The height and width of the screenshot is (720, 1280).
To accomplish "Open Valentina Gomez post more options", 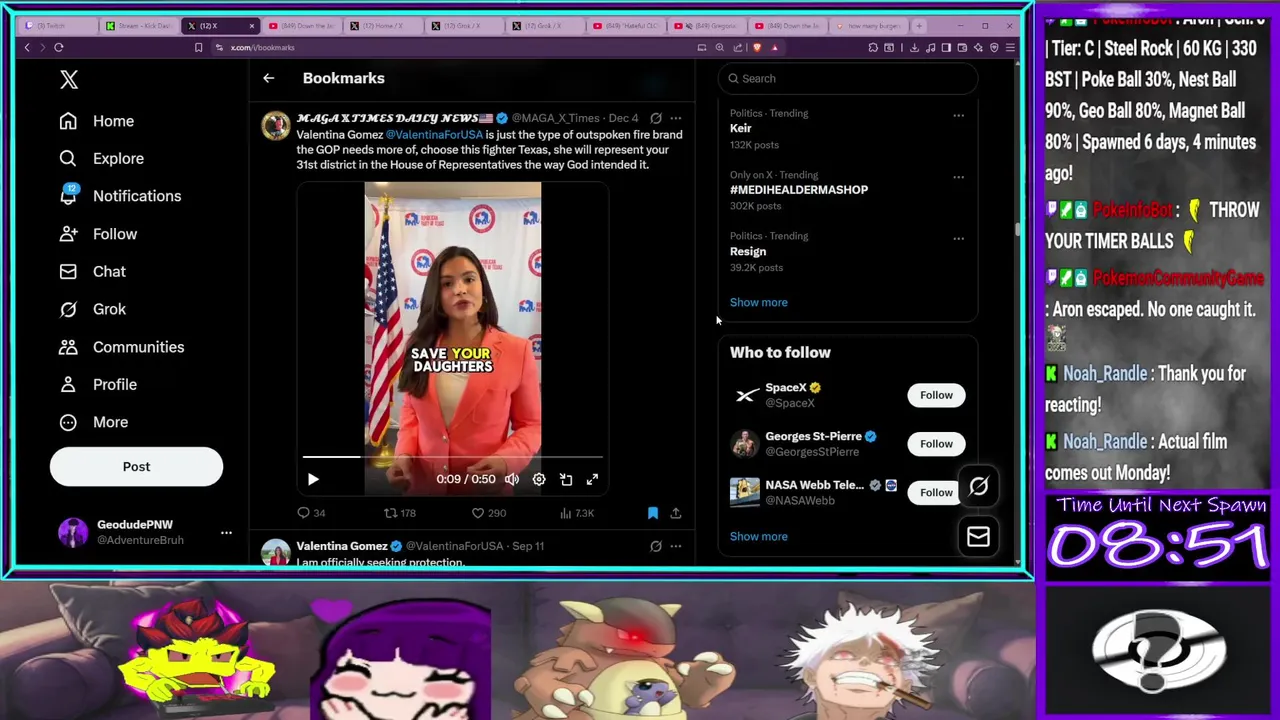I will click(676, 546).
